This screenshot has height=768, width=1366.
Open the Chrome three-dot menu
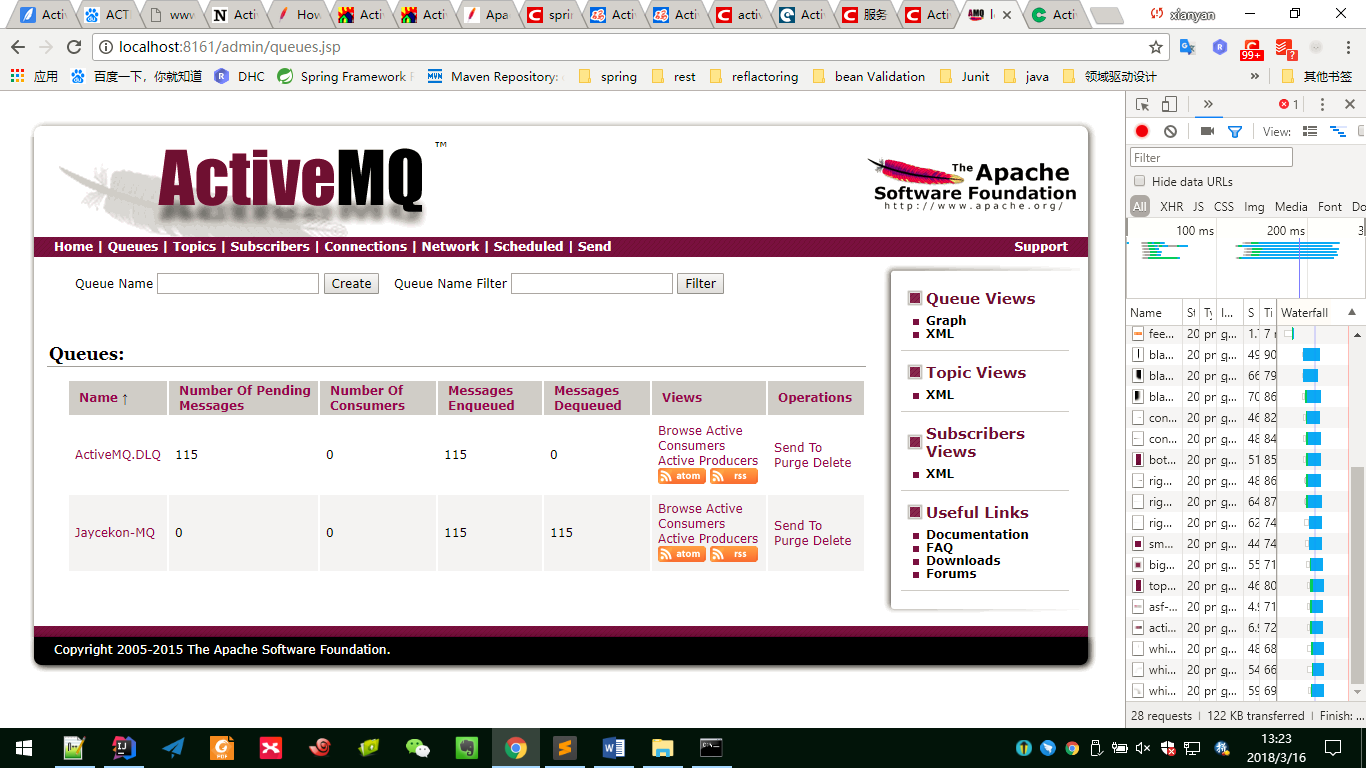(x=1348, y=47)
